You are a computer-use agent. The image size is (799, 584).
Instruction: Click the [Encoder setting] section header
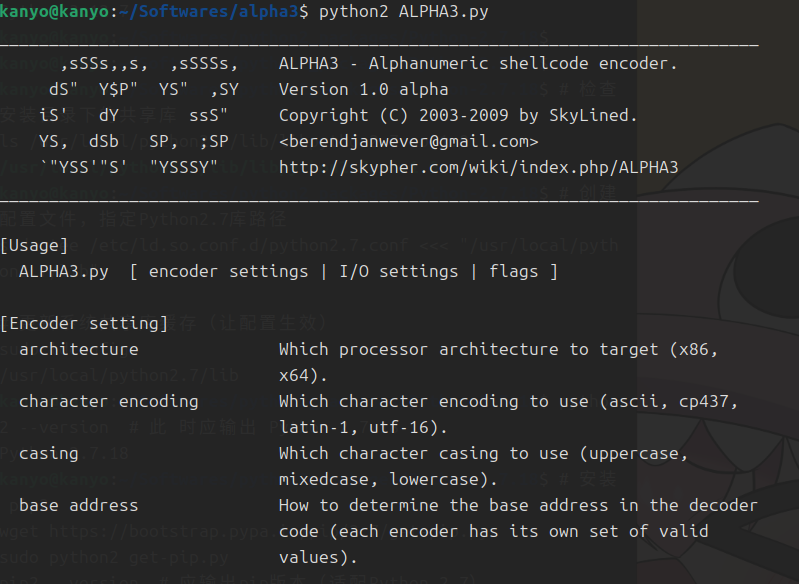(x=84, y=323)
